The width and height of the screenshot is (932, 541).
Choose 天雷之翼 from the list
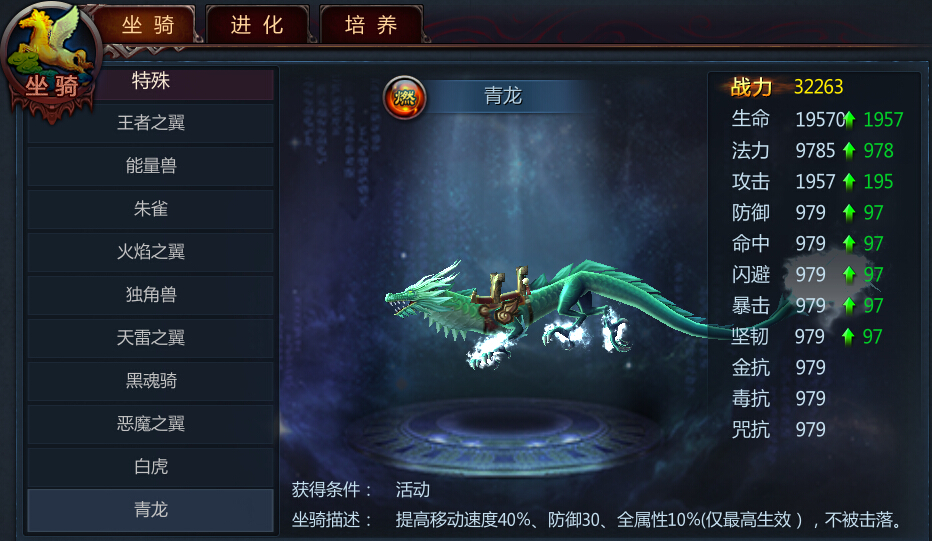150,338
